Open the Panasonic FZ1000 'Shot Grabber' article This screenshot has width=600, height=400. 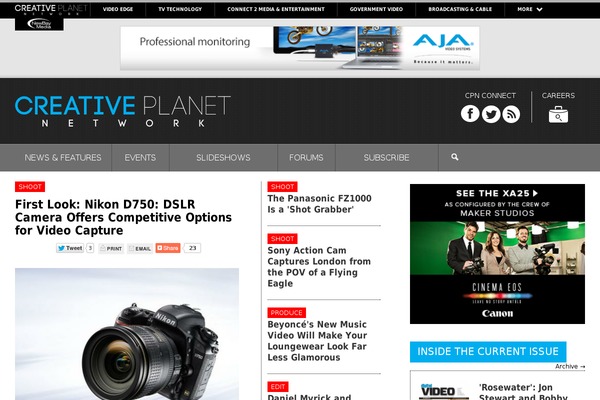[320, 204]
